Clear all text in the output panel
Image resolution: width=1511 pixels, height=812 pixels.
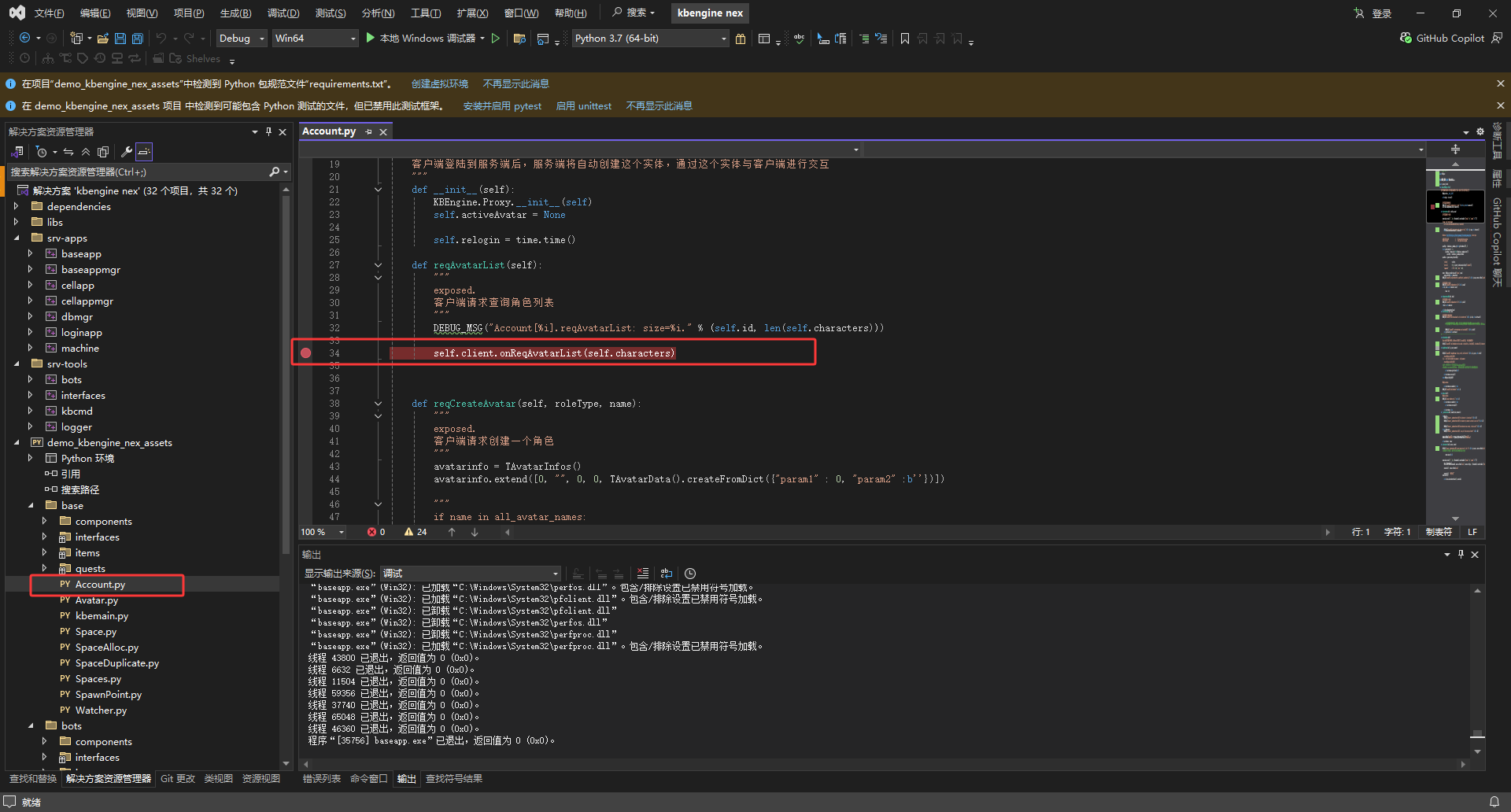(643, 574)
